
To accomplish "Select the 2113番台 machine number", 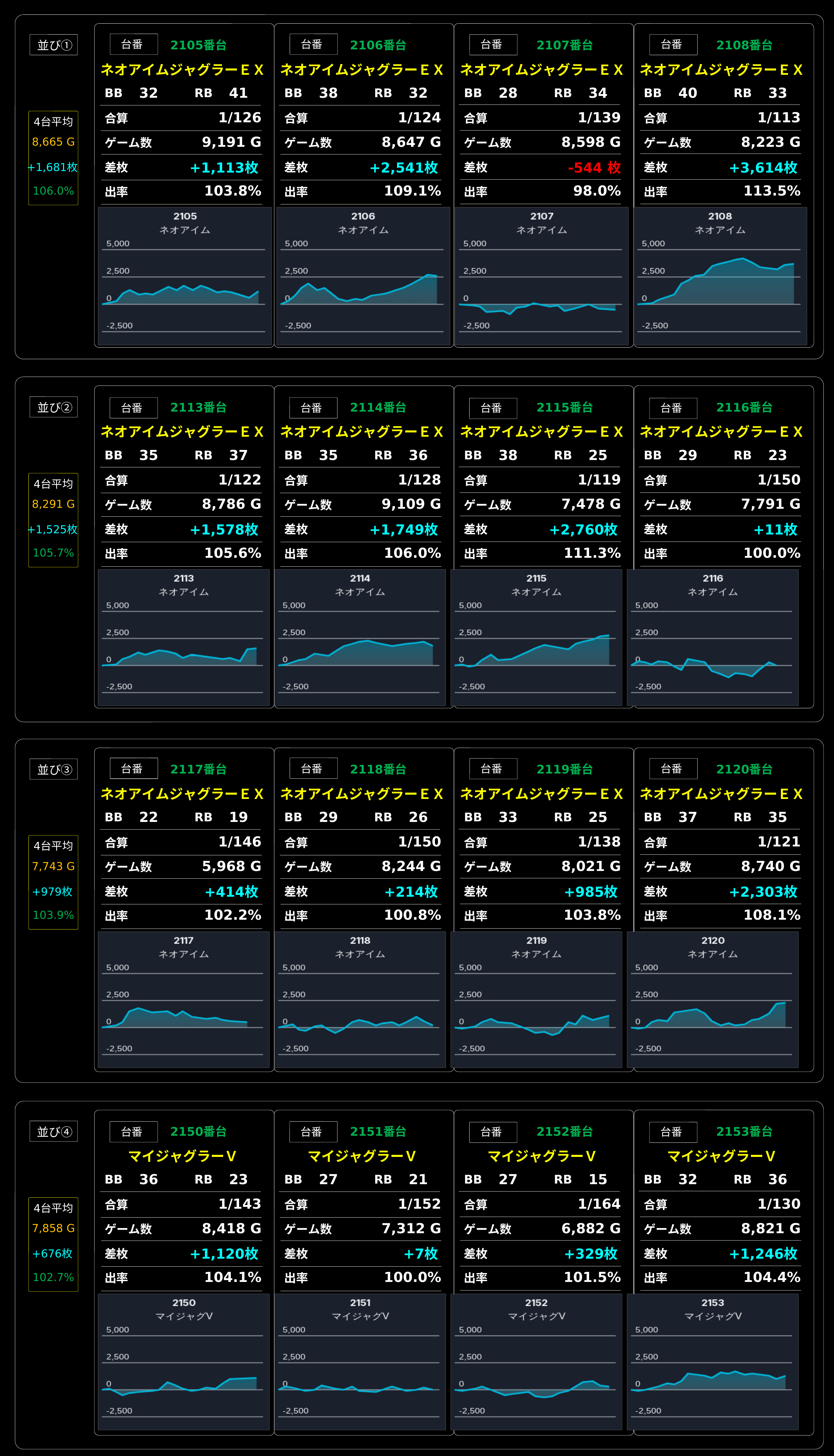I will tap(198, 408).
